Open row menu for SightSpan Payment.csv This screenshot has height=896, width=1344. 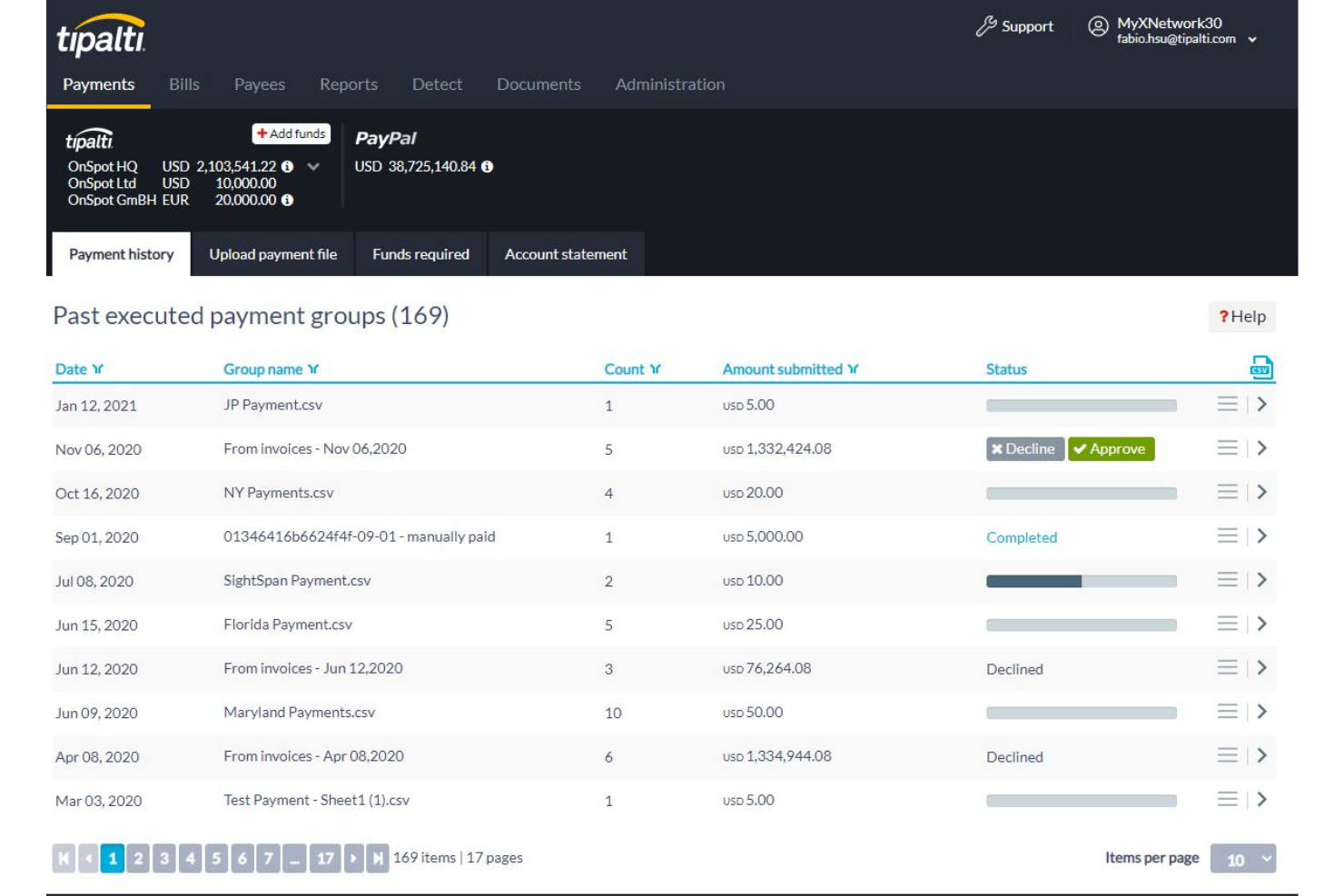coord(1227,579)
